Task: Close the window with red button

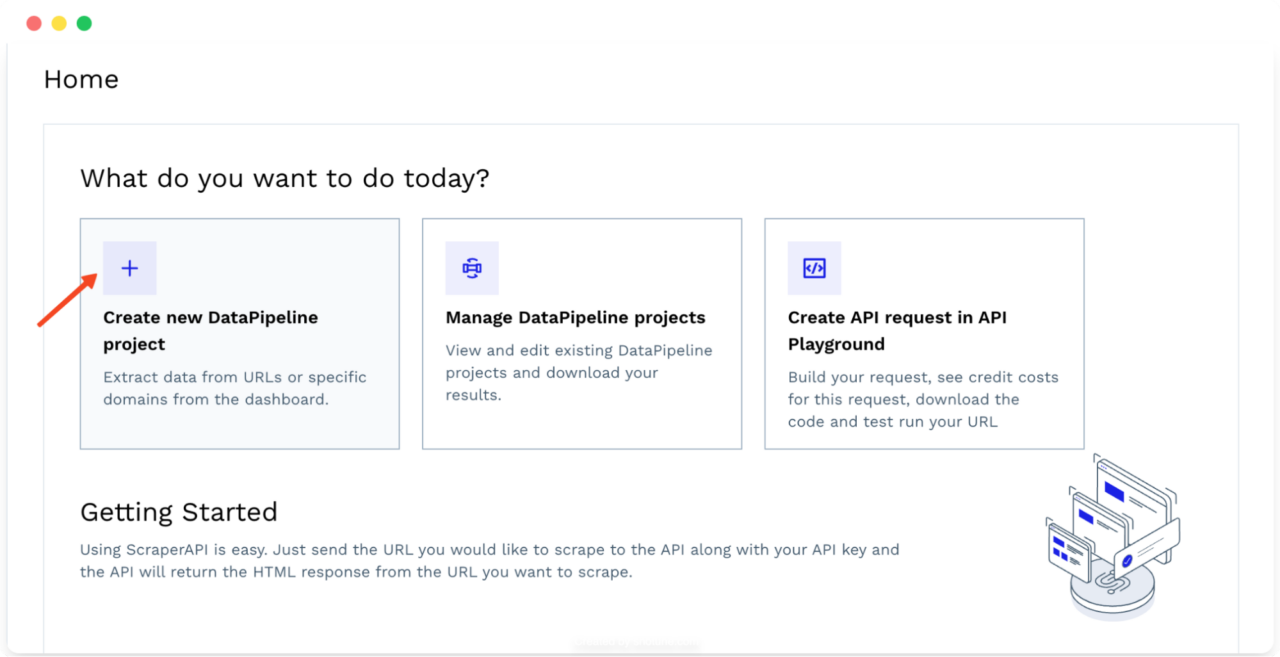Action: (x=34, y=23)
